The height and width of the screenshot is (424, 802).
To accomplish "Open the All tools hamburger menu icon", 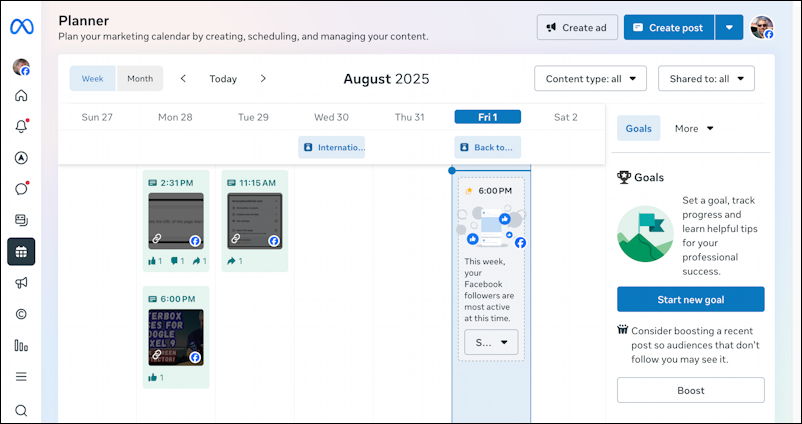I will point(21,377).
